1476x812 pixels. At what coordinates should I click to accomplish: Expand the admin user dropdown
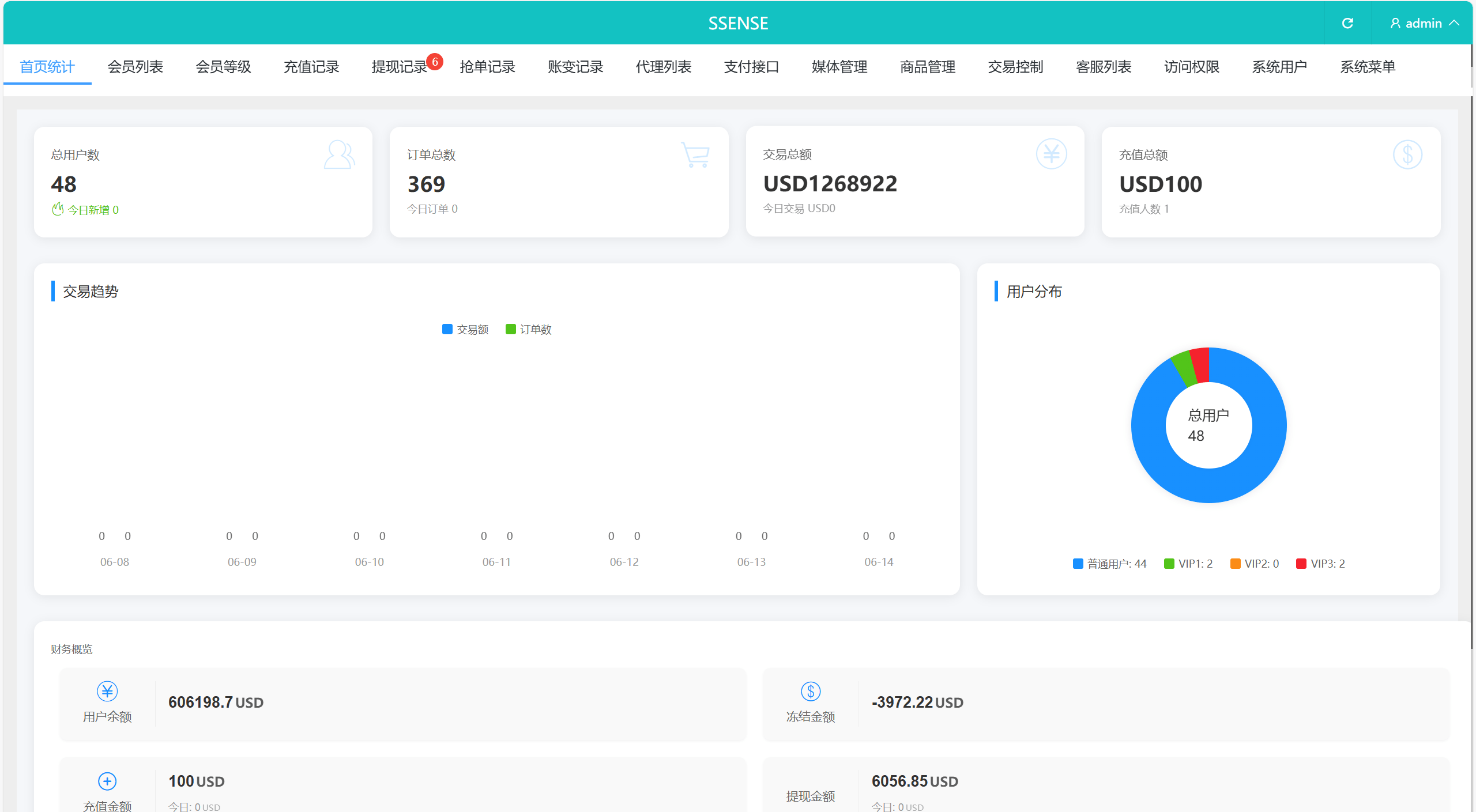(x=1424, y=23)
